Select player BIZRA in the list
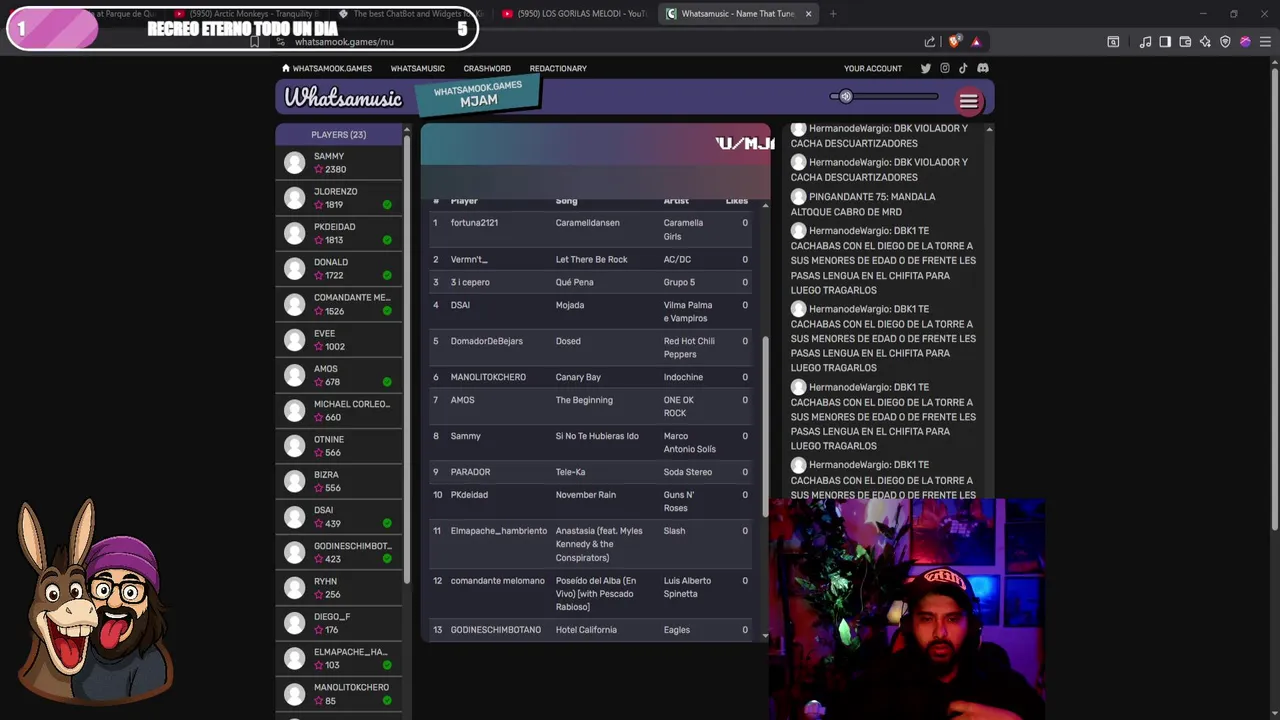The width and height of the screenshot is (1280, 720). (340, 481)
